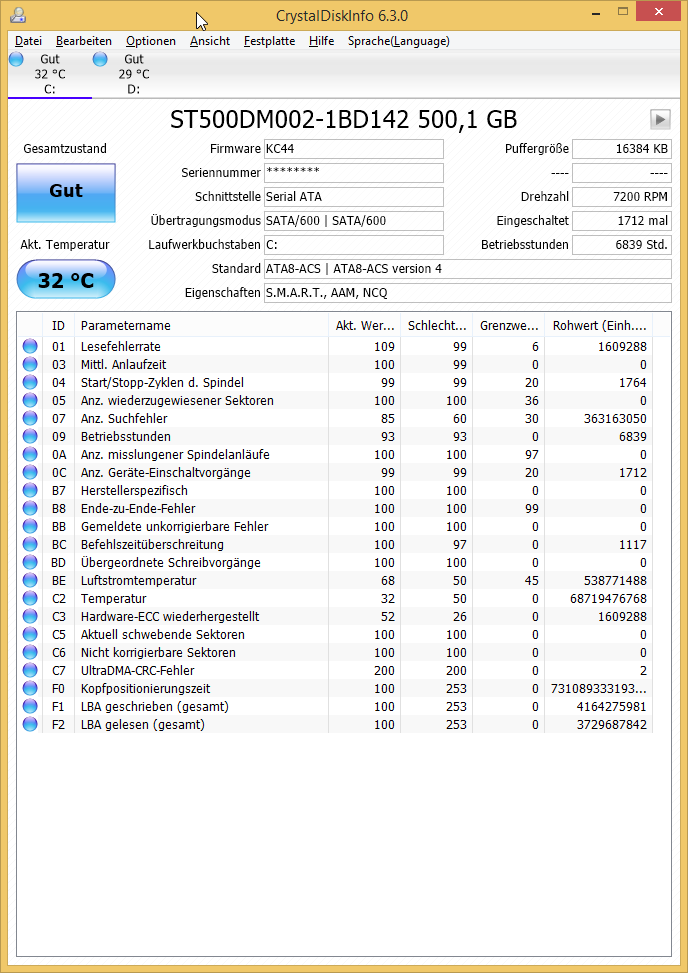Click the Grenzwert column header
This screenshot has width=688, height=973.
click(508, 325)
